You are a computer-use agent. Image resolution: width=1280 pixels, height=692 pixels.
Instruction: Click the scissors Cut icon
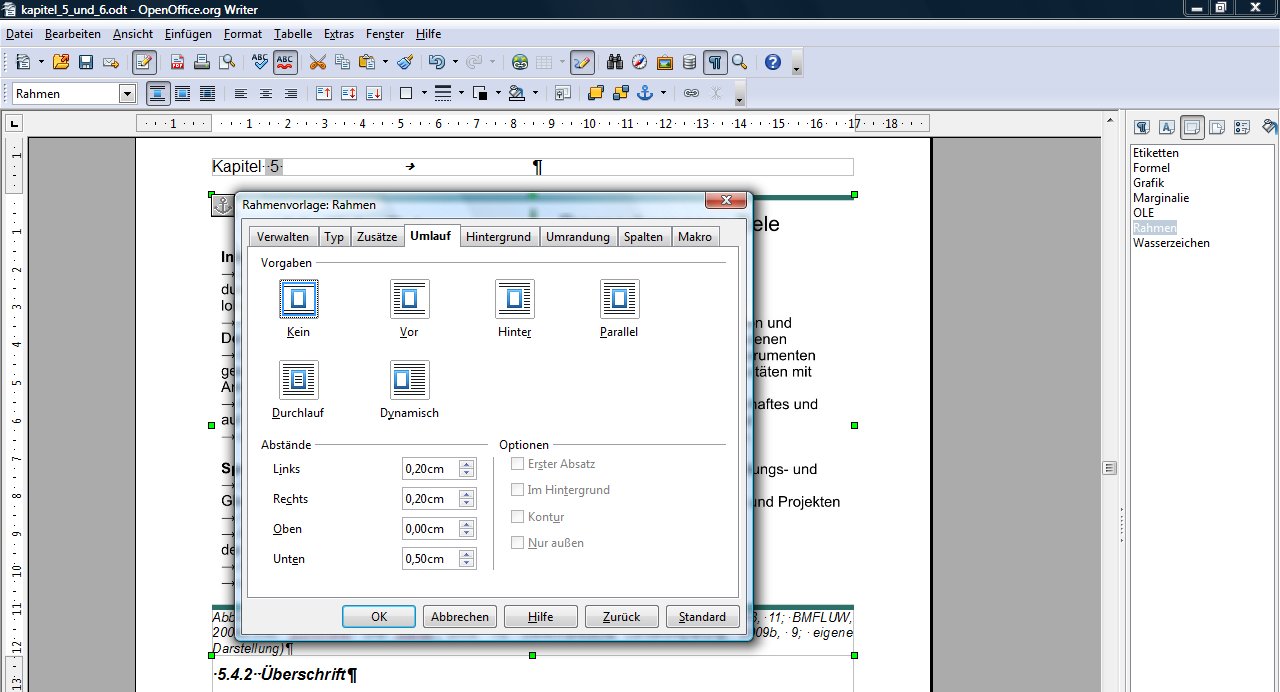pyautogui.click(x=318, y=62)
